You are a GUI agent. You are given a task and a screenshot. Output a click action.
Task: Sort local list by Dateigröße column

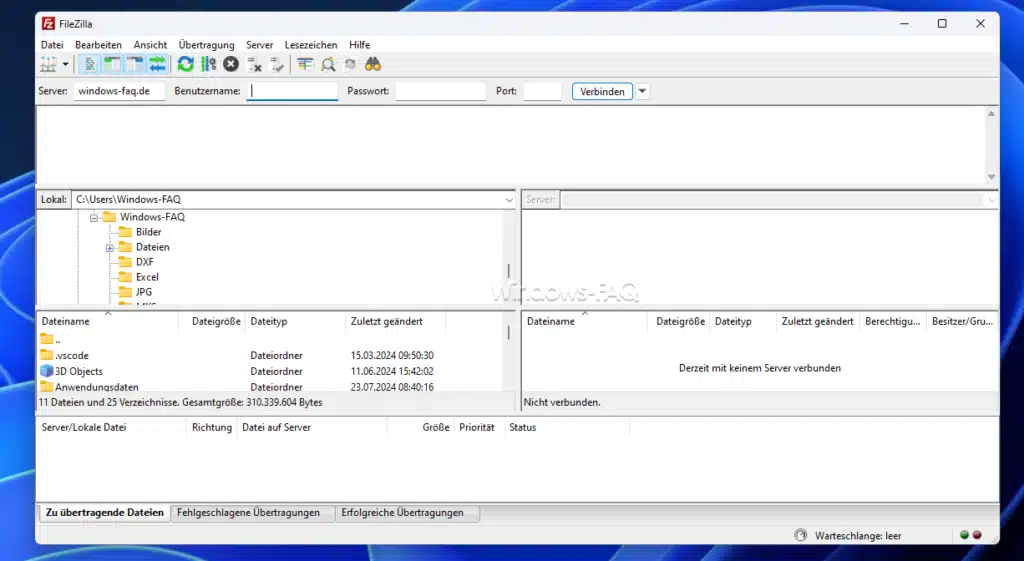[212, 321]
